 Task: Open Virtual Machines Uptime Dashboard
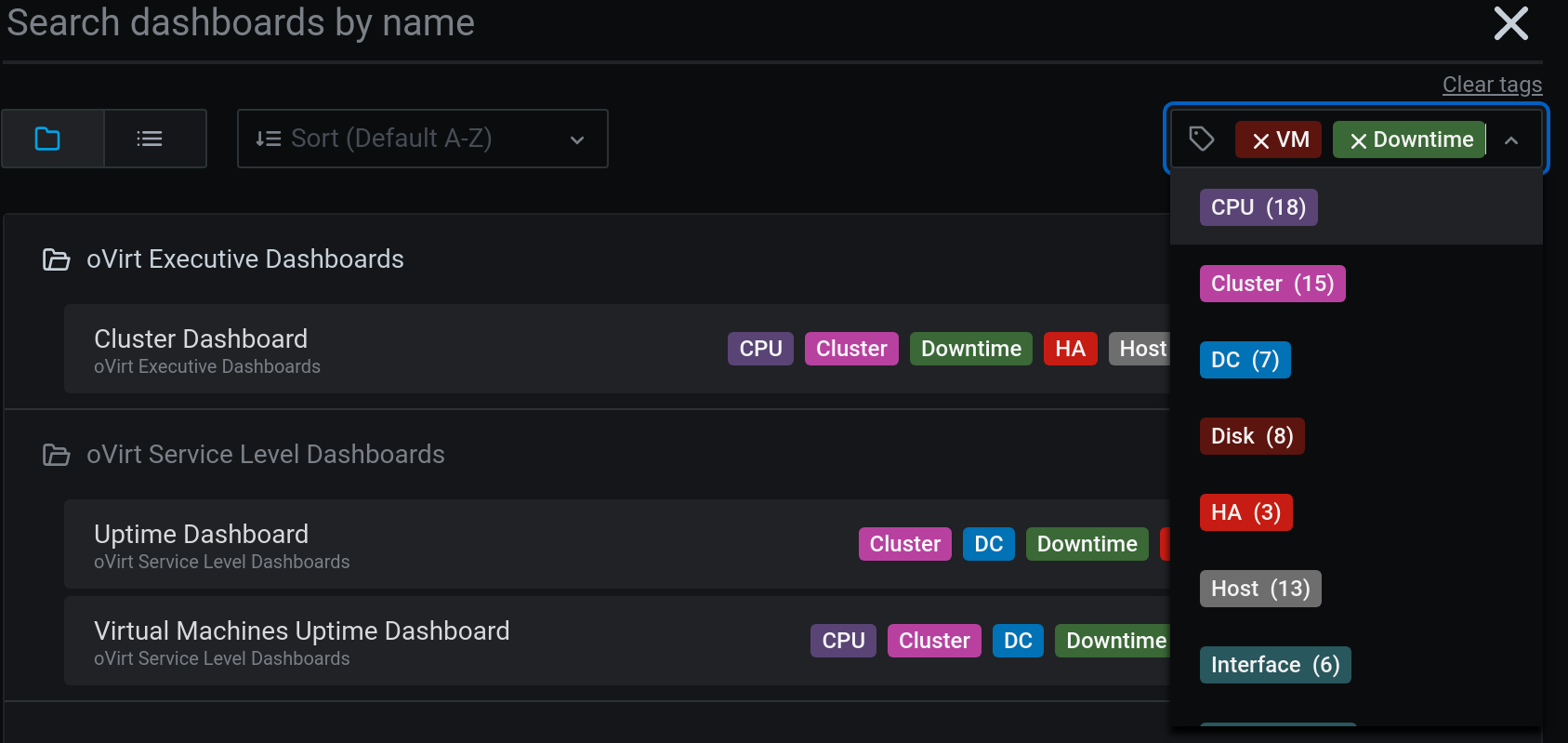pos(301,631)
